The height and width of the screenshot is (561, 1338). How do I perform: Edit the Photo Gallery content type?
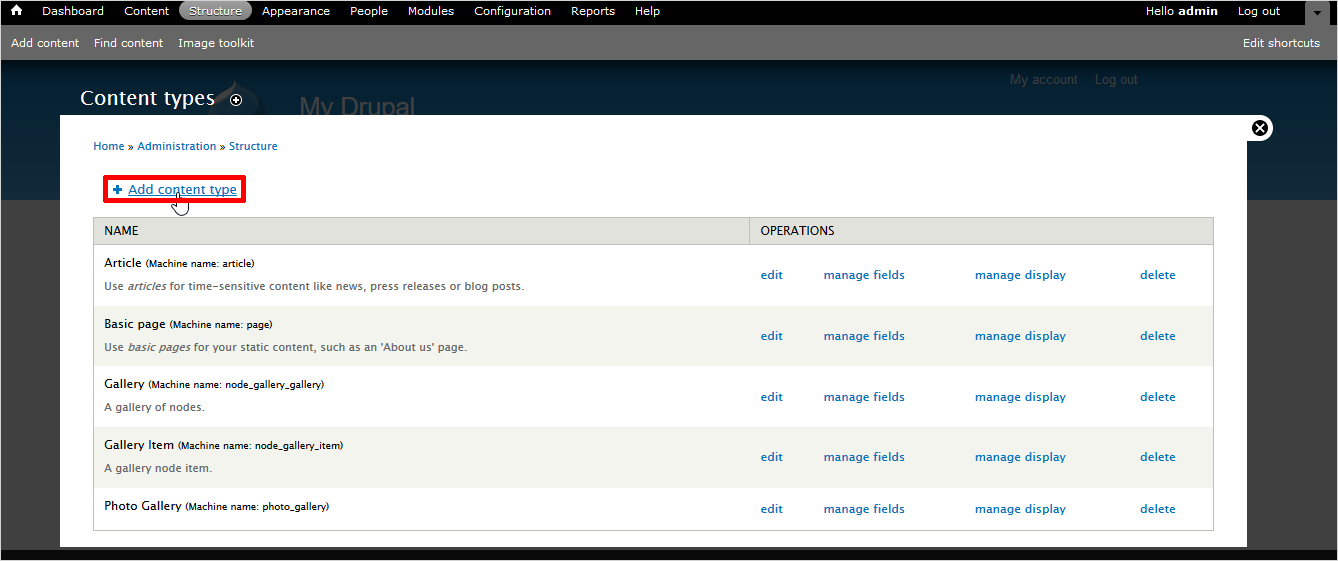tap(771, 509)
